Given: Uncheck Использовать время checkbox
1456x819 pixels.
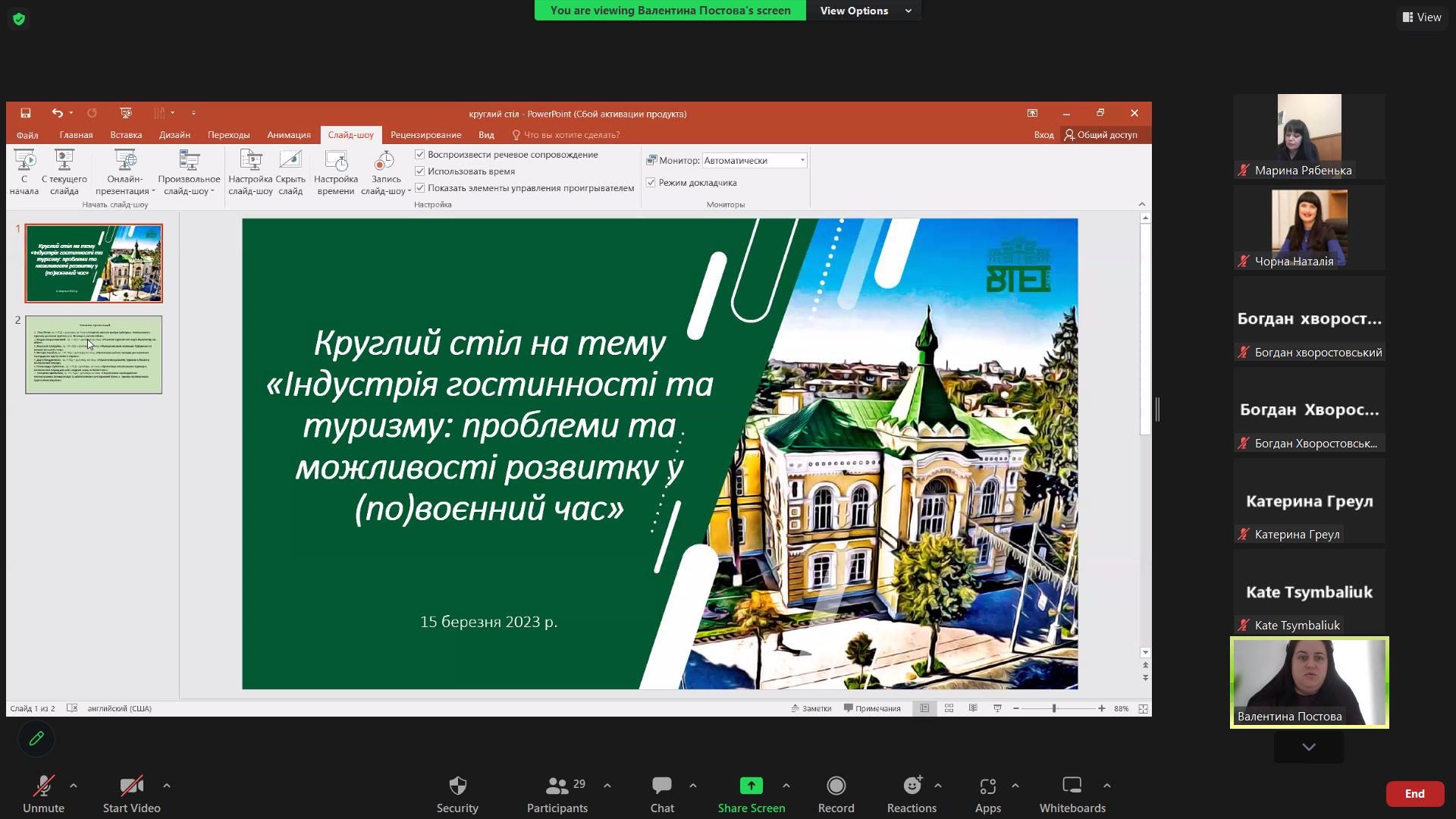Looking at the screenshot, I should tap(420, 171).
